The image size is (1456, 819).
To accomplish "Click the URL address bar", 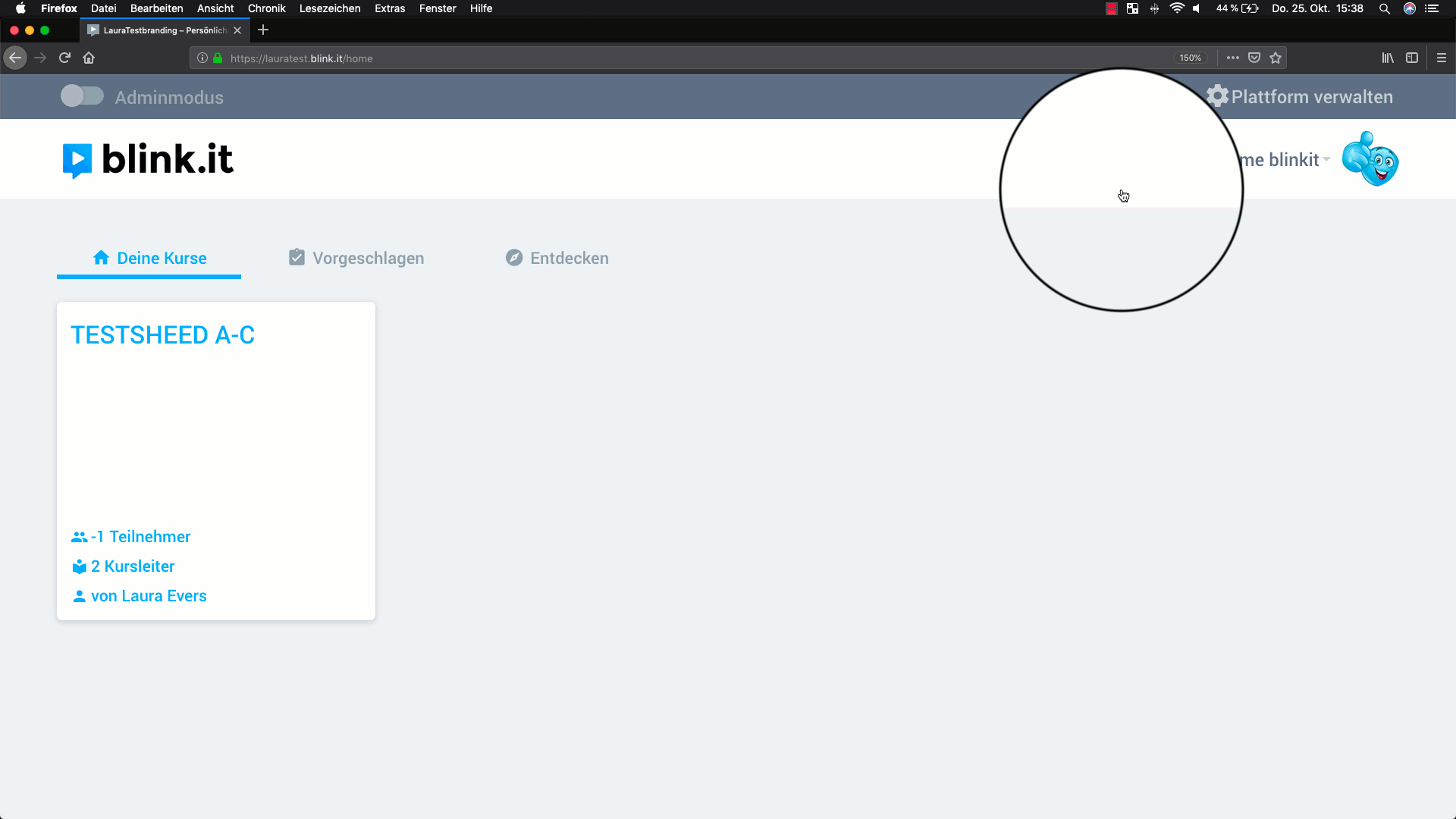I will (682, 58).
